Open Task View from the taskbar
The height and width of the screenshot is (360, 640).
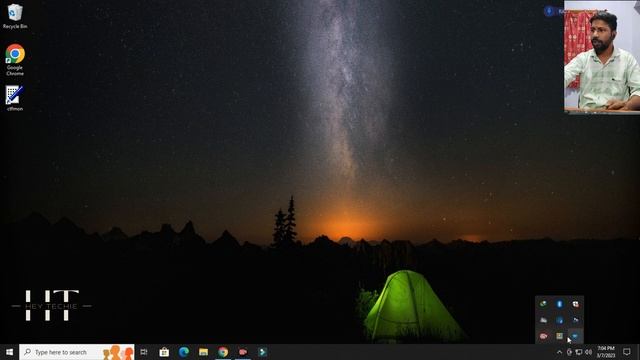click(x=144, y=352)
